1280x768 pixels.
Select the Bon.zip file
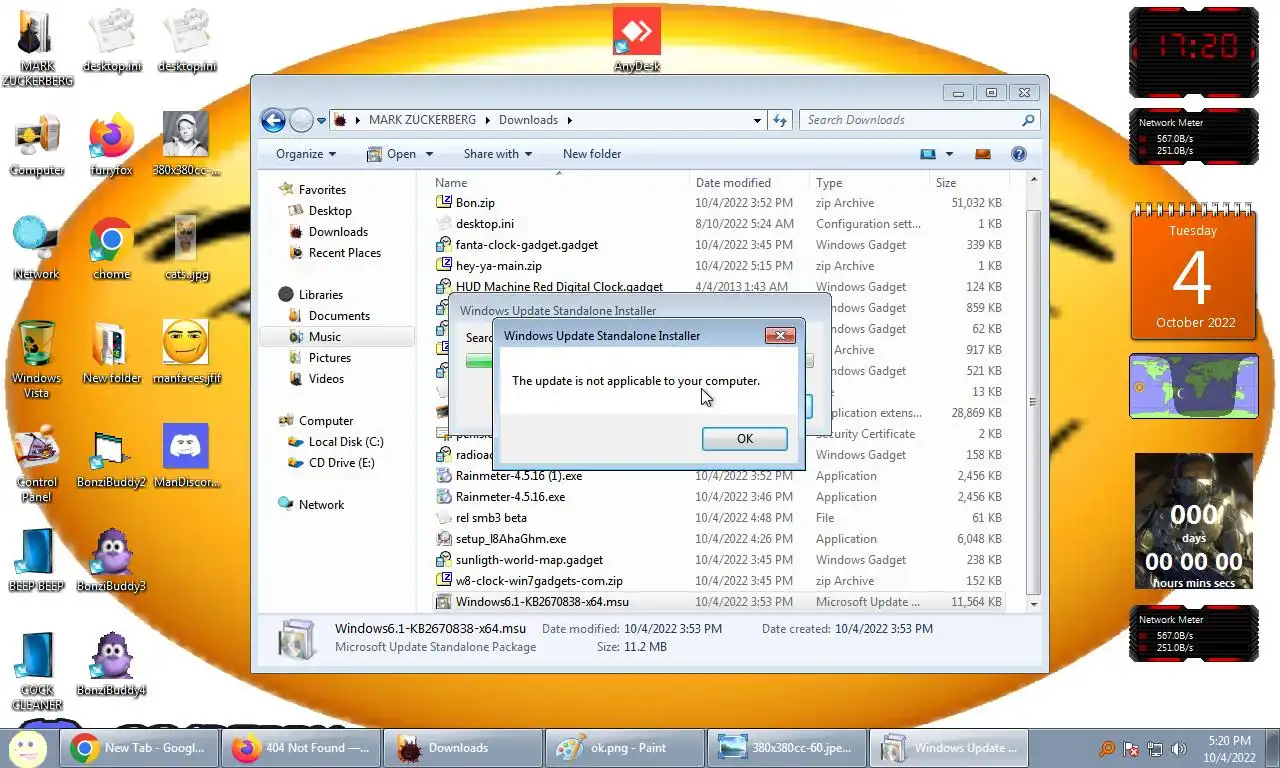coord(718,203)
